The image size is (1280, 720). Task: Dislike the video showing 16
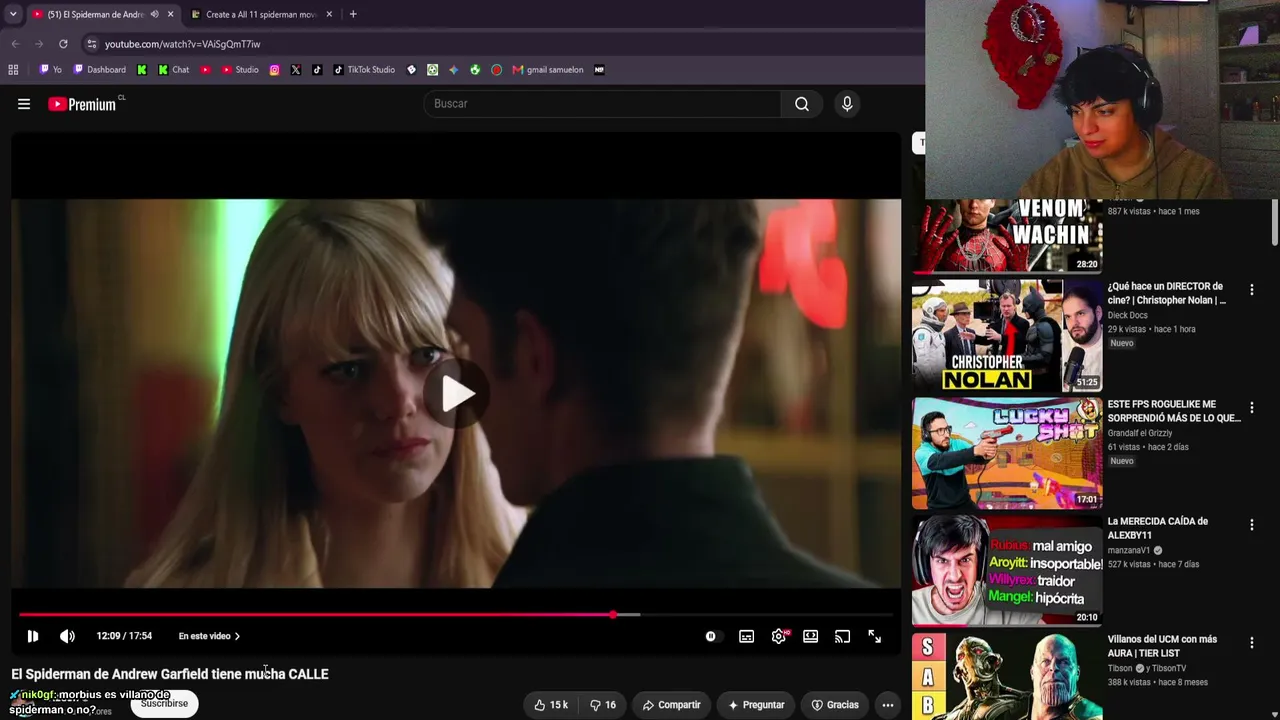click(603, 705)
